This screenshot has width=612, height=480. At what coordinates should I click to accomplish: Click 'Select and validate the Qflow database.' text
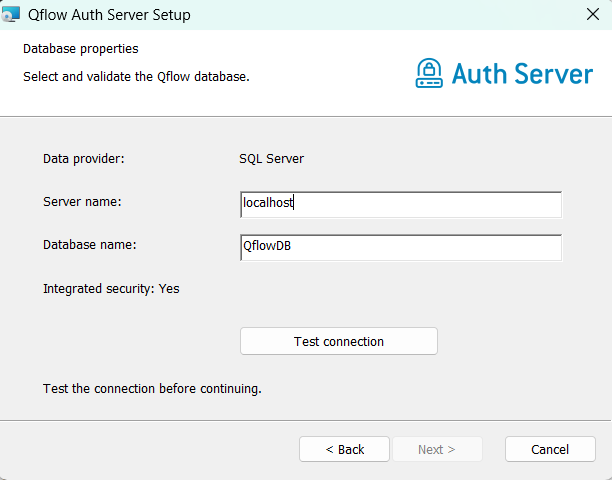click(136, 76)
